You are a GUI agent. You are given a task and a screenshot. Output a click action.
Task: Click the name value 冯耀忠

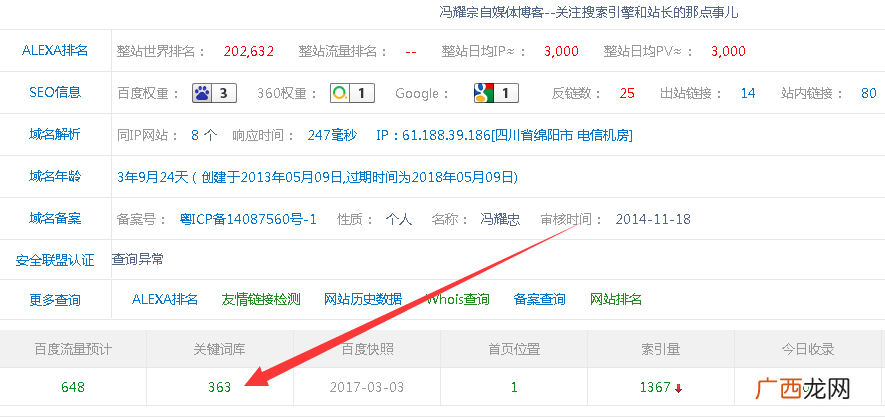click(500, 219)
